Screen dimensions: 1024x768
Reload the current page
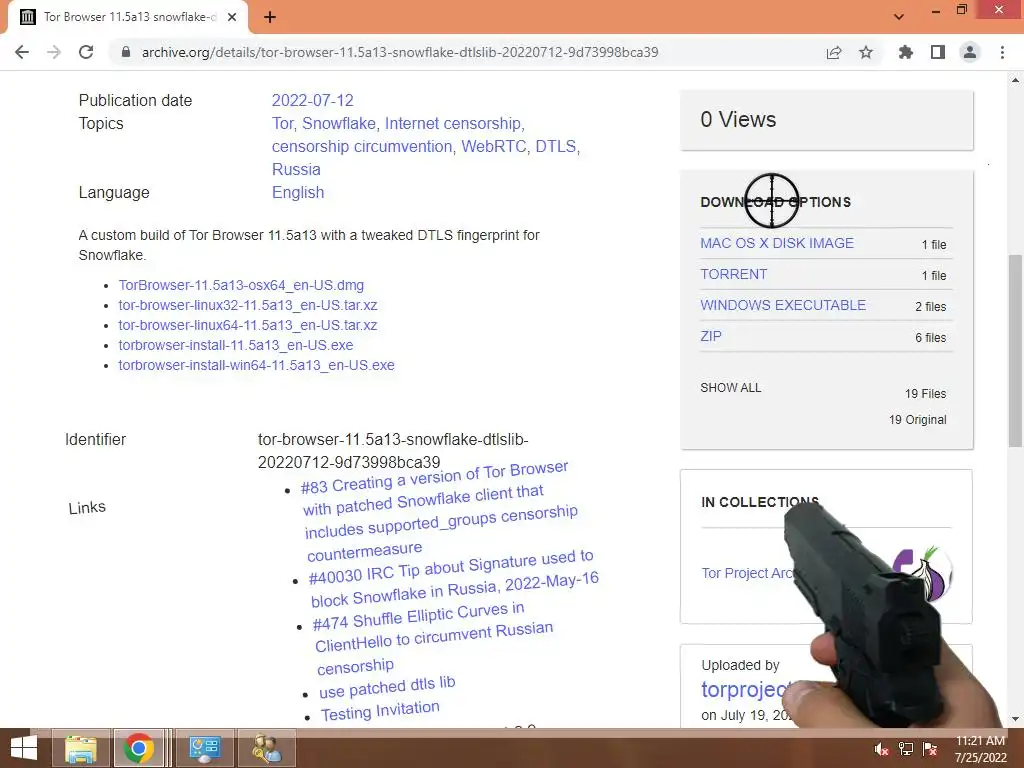tap(86, 52)
